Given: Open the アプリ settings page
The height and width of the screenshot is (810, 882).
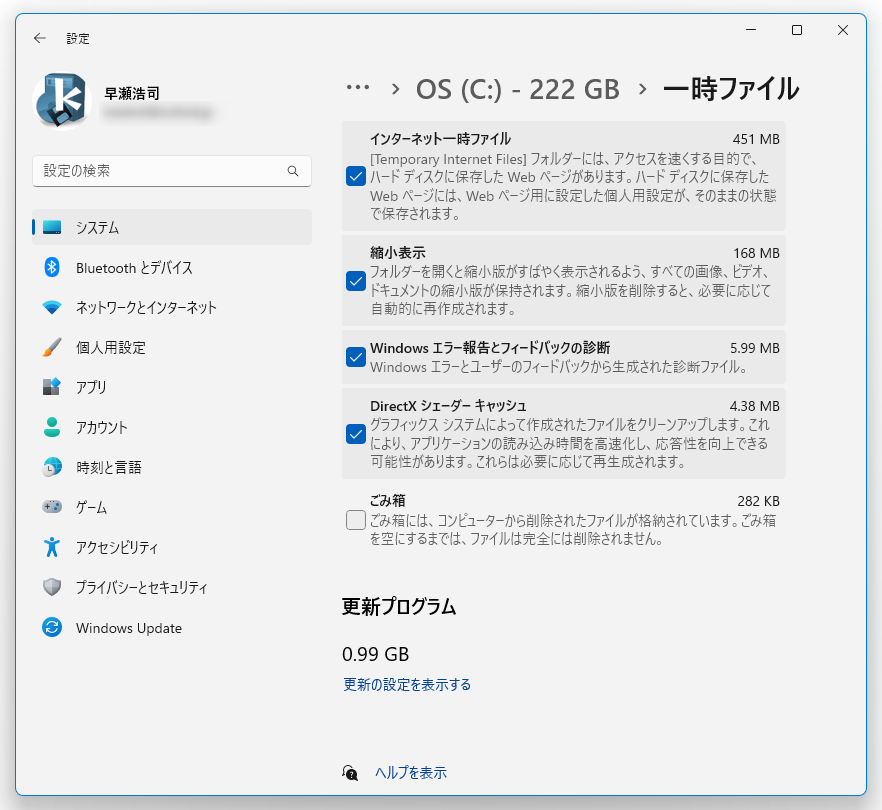Looking at the screenshot, I should [172, 387].
